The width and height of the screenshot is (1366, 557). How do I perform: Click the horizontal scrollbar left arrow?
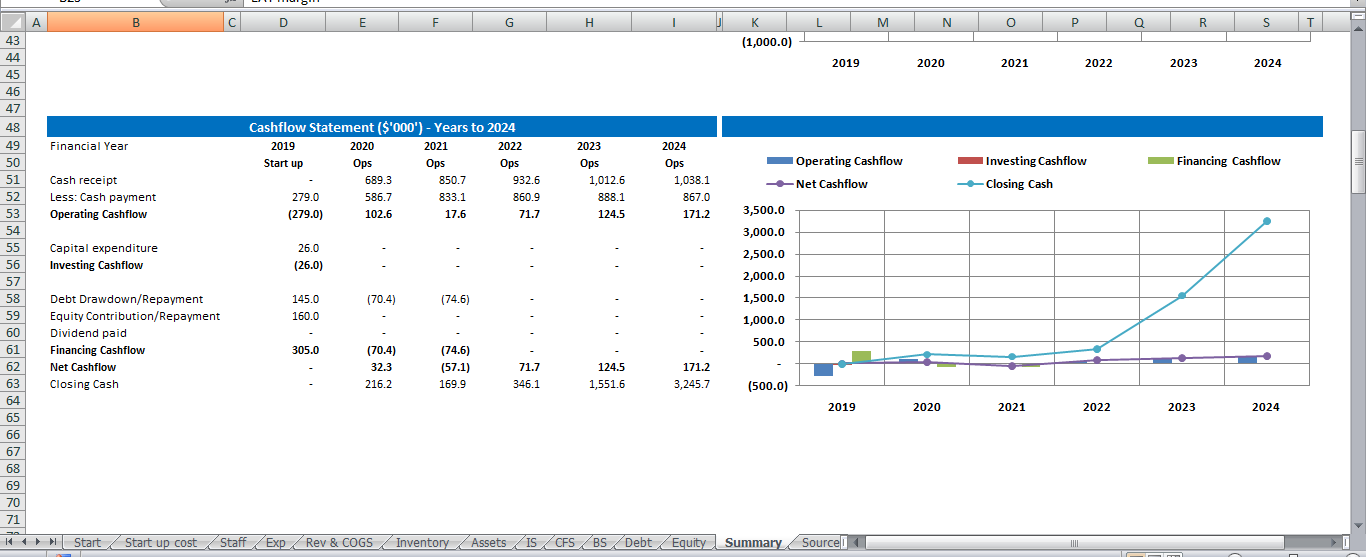[x=858, y=542]
